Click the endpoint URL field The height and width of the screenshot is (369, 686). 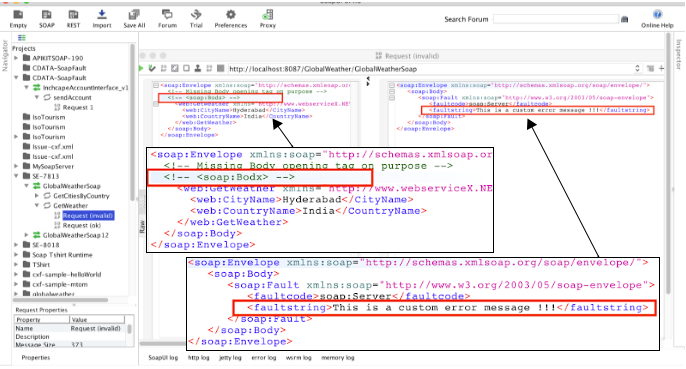(430, 69)
